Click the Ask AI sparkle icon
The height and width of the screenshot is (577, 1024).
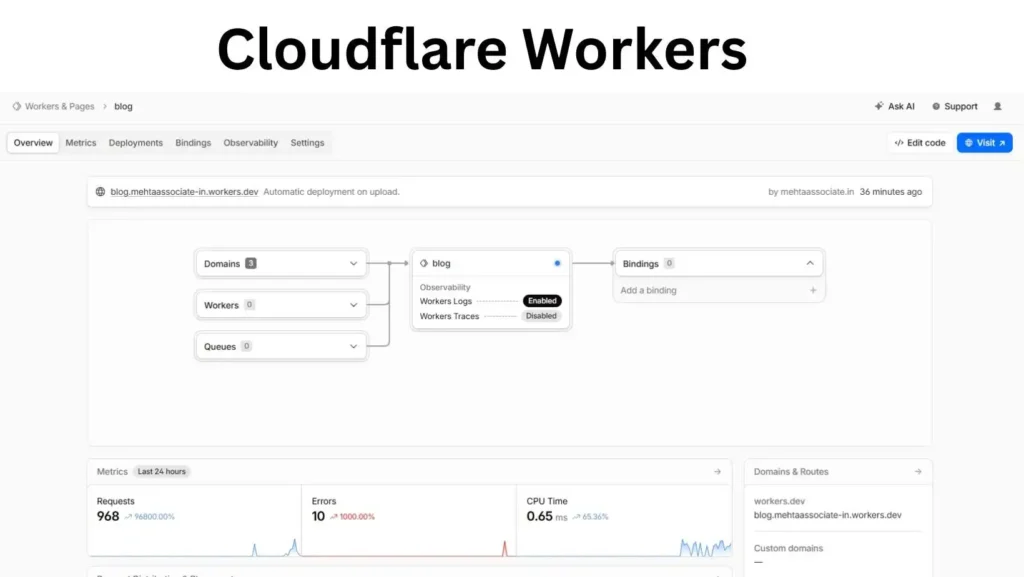(x=878, y=106)
